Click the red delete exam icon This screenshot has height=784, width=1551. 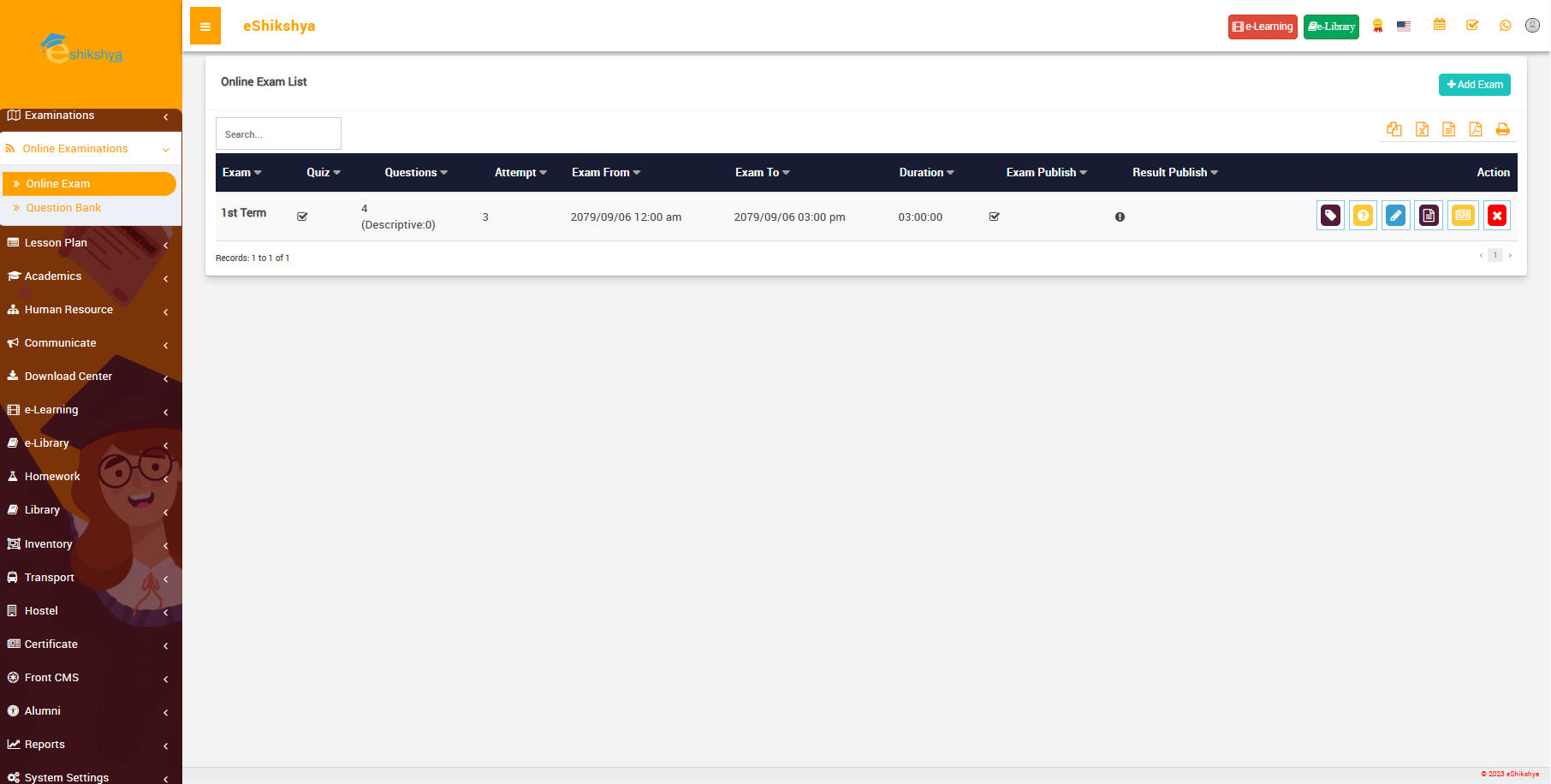point(1496,216)
